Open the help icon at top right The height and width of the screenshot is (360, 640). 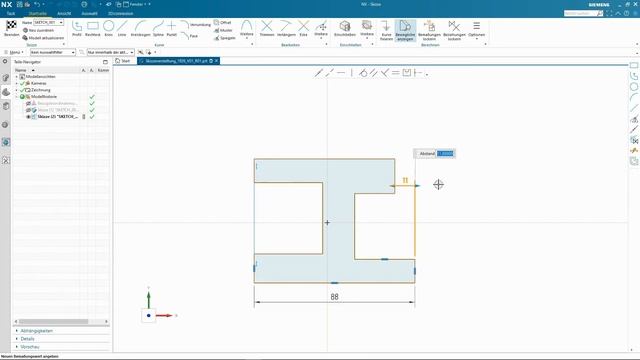[x=627, y=13]
